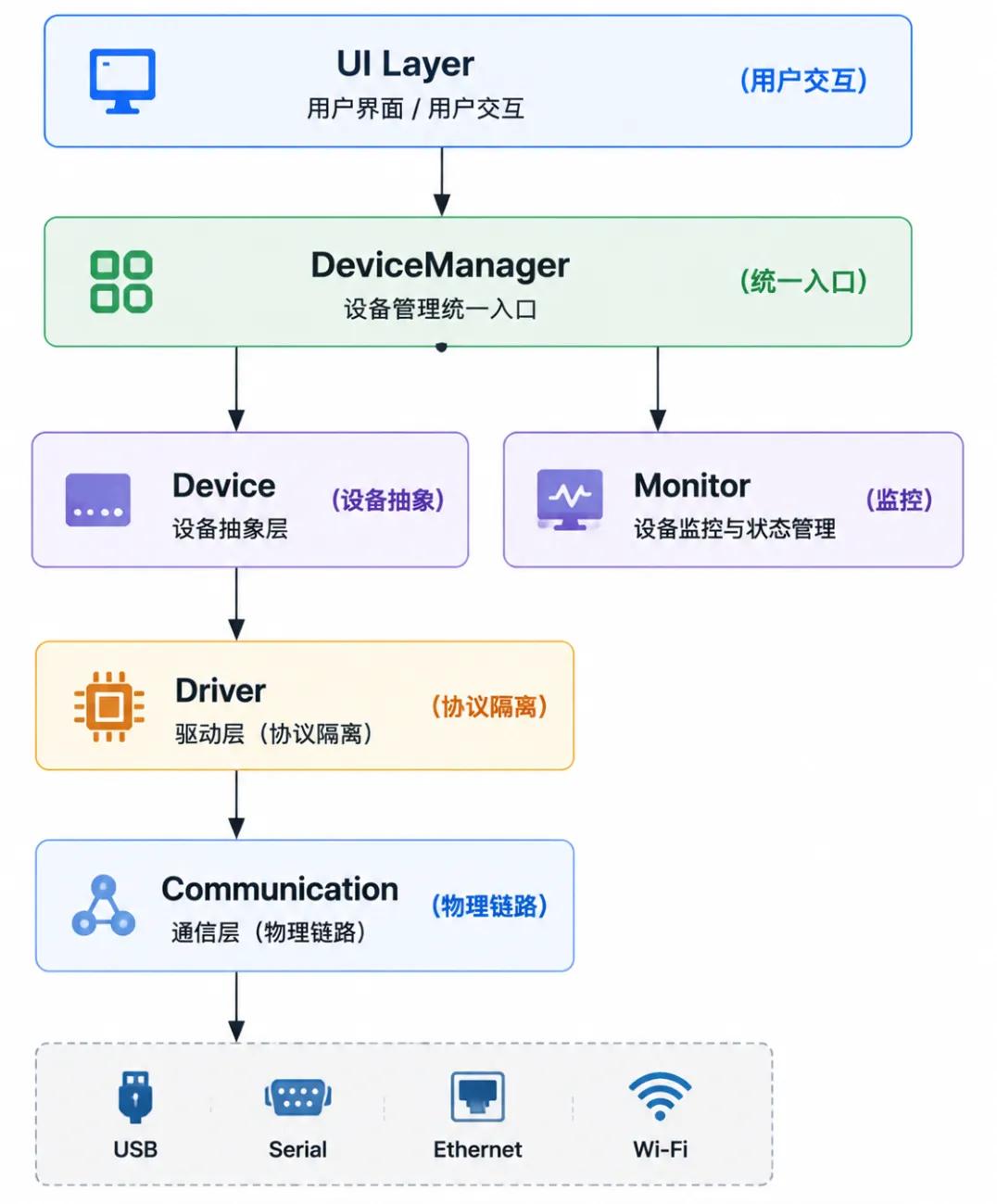The height and width of the screenshot is (1204, 997).
Task: Click the USB connector icon
Action: point(135,1097)
